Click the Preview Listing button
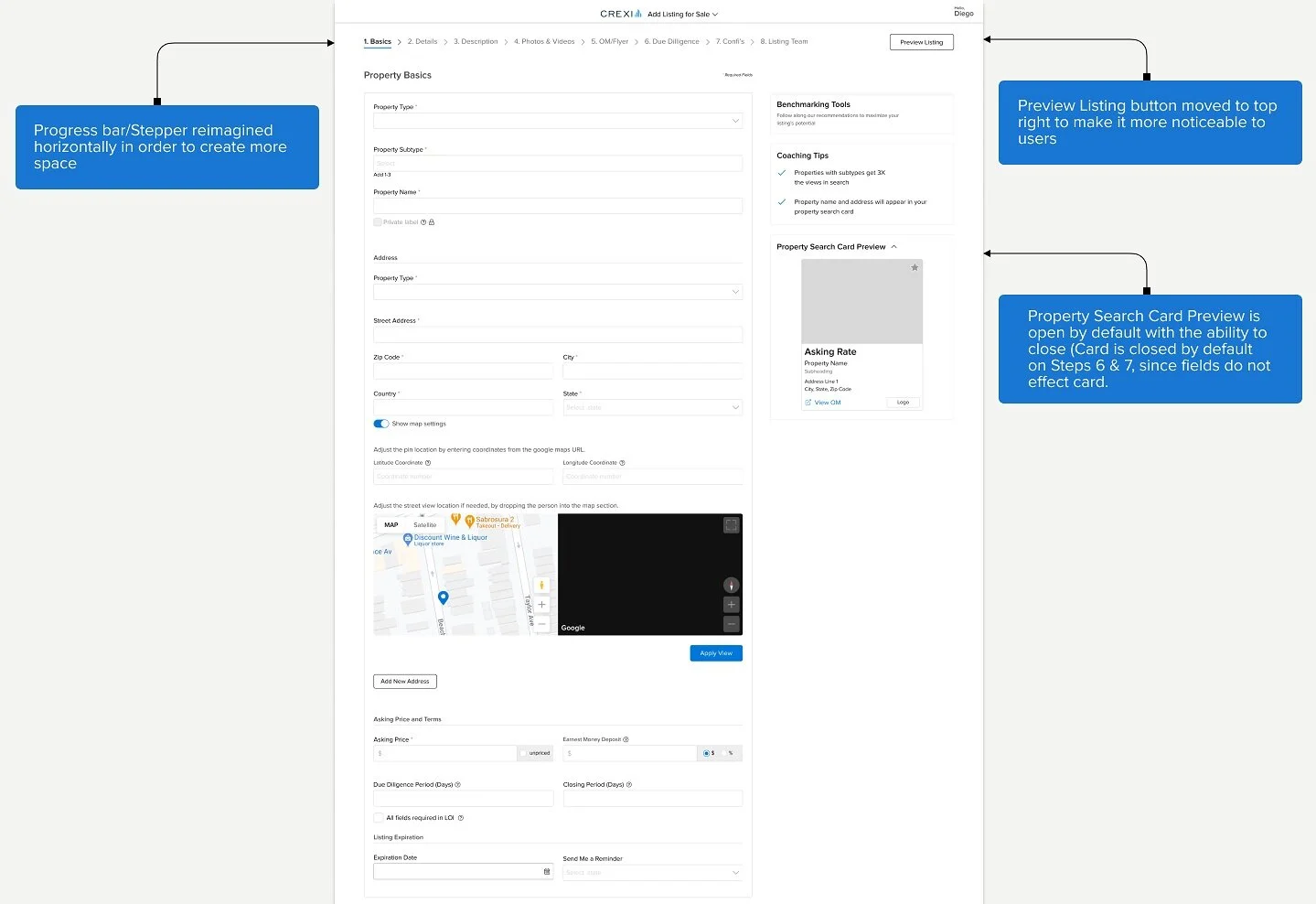1316x904 pixels. [921, 41]
